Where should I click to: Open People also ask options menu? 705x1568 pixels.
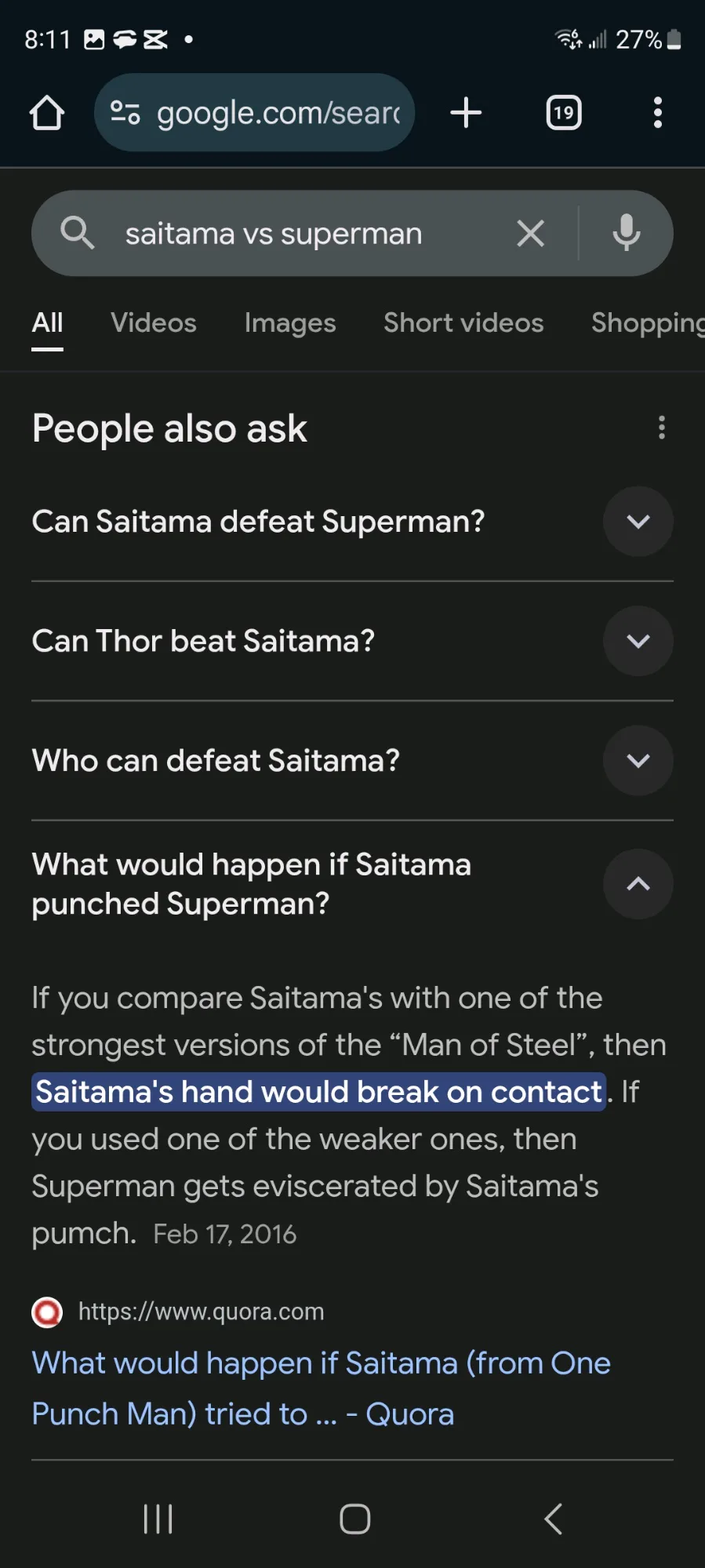click(662, 428)
